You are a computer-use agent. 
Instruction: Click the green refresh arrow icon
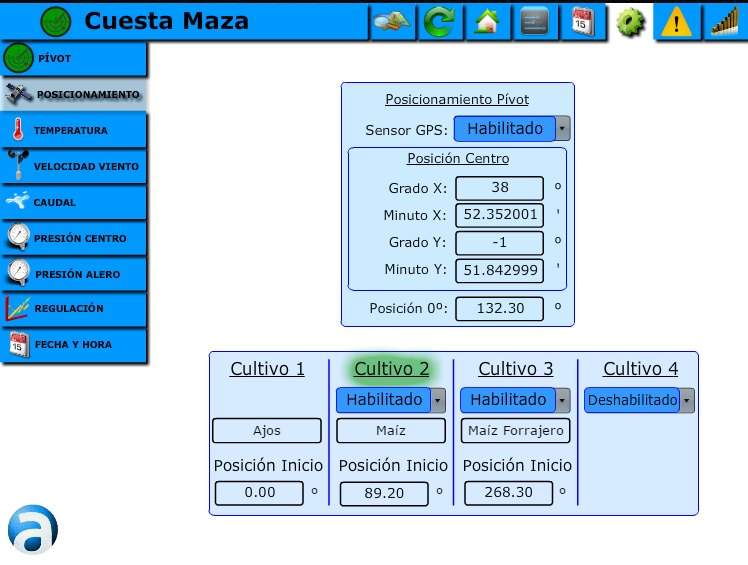(438, 22)
